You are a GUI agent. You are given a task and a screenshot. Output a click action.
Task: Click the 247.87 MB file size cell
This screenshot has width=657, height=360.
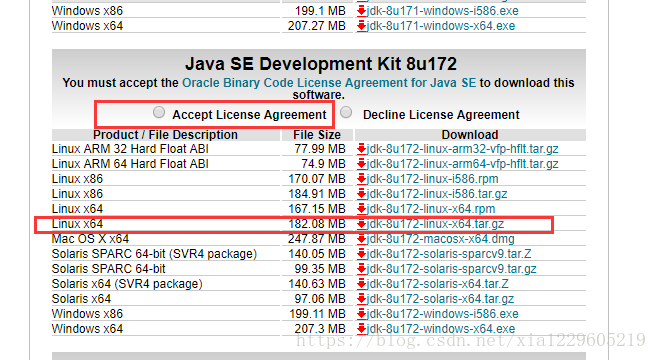(317, 239)
